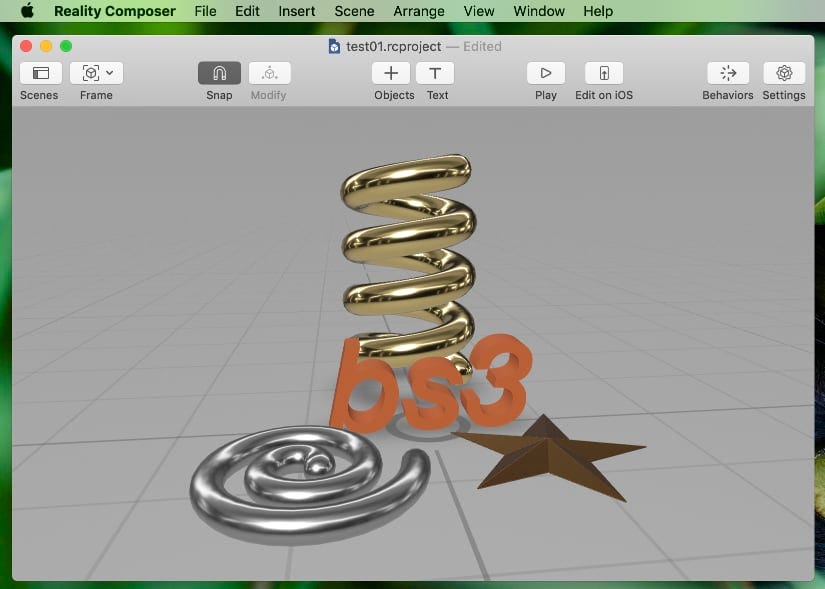
Task: Expand the Frame dropdown arrow
Action: pos(110,73)
